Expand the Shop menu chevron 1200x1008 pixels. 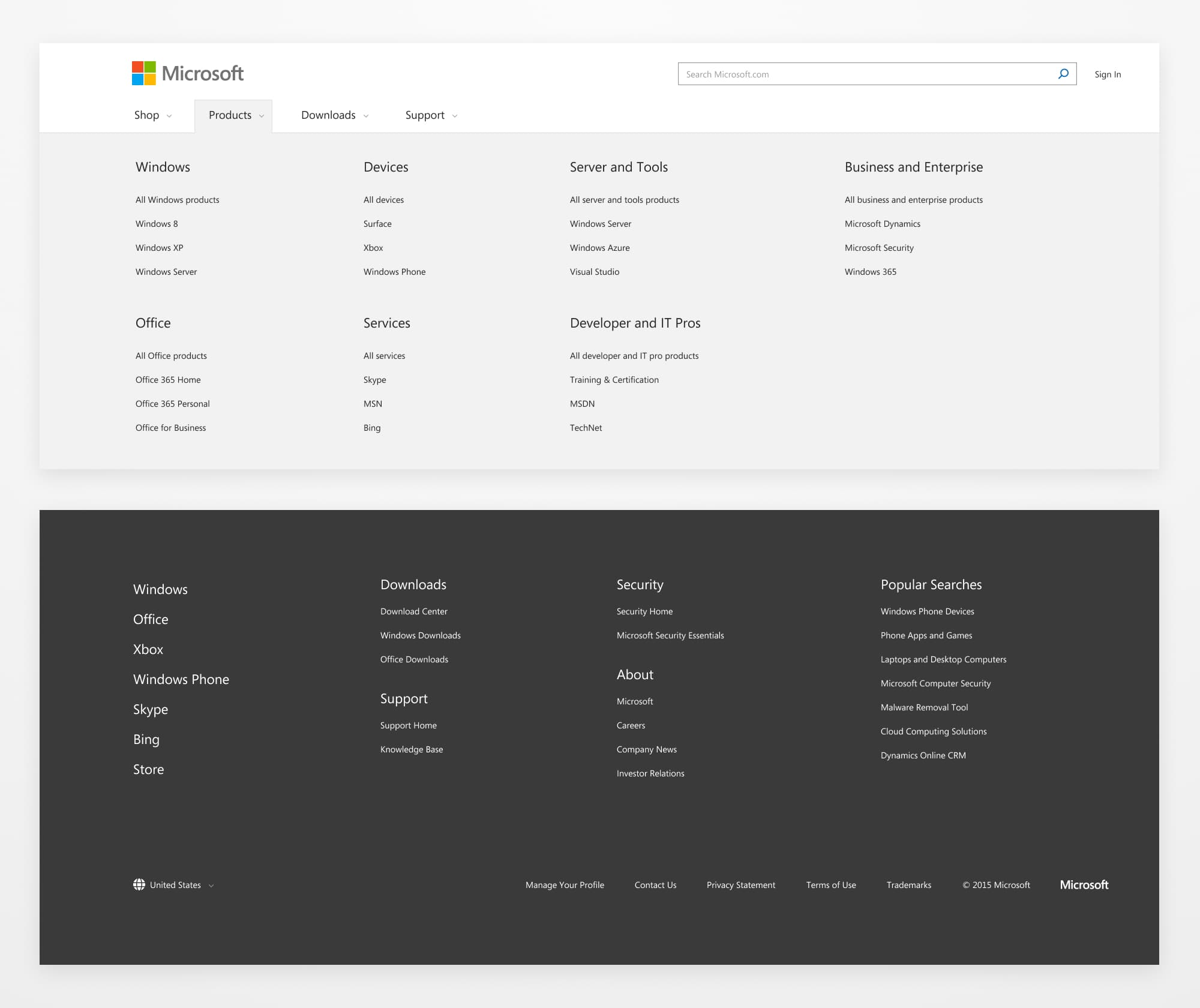(169, 116)
